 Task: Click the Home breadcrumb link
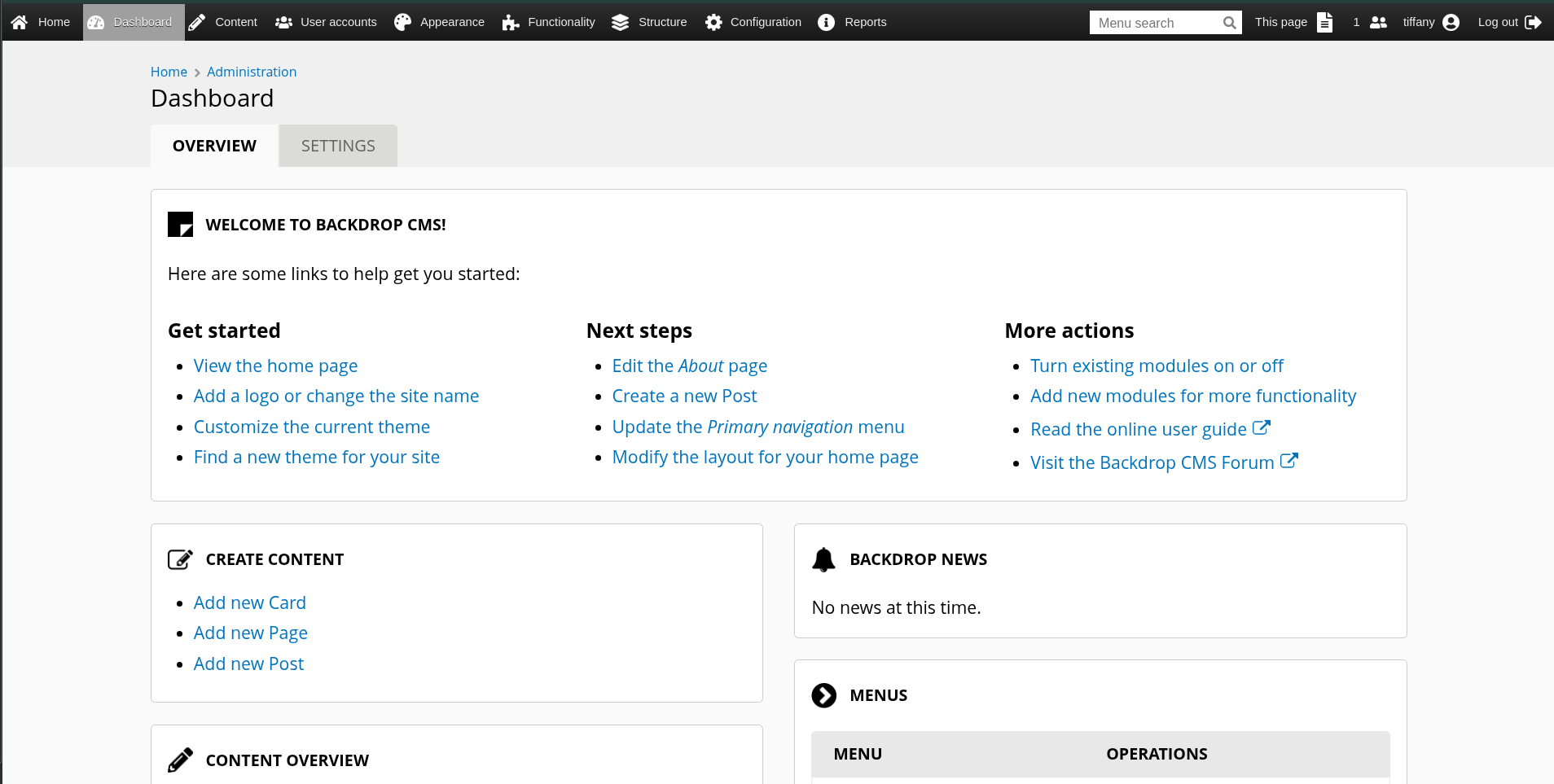coord(169,72)
